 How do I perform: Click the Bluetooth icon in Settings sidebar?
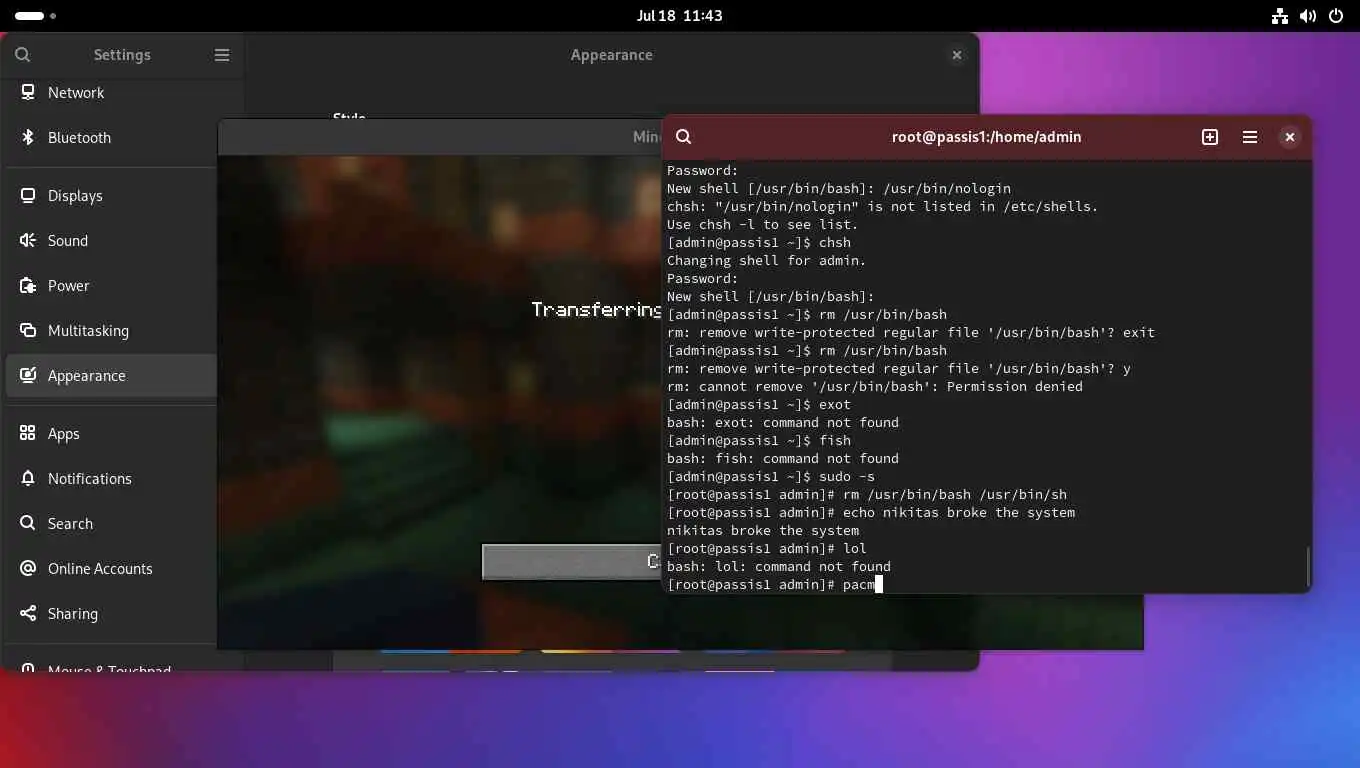[x=28, y=137]
